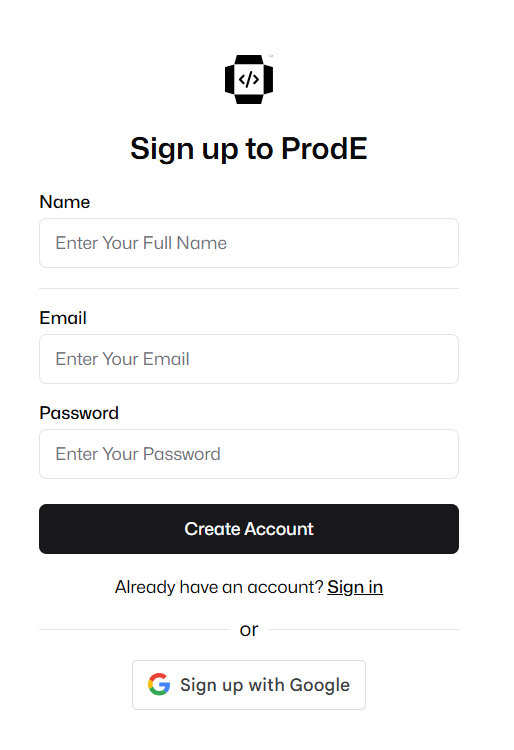Screen dimensions: 514x750
Task: Click the divider line right of "or"
Action: (x=364, y=629)
